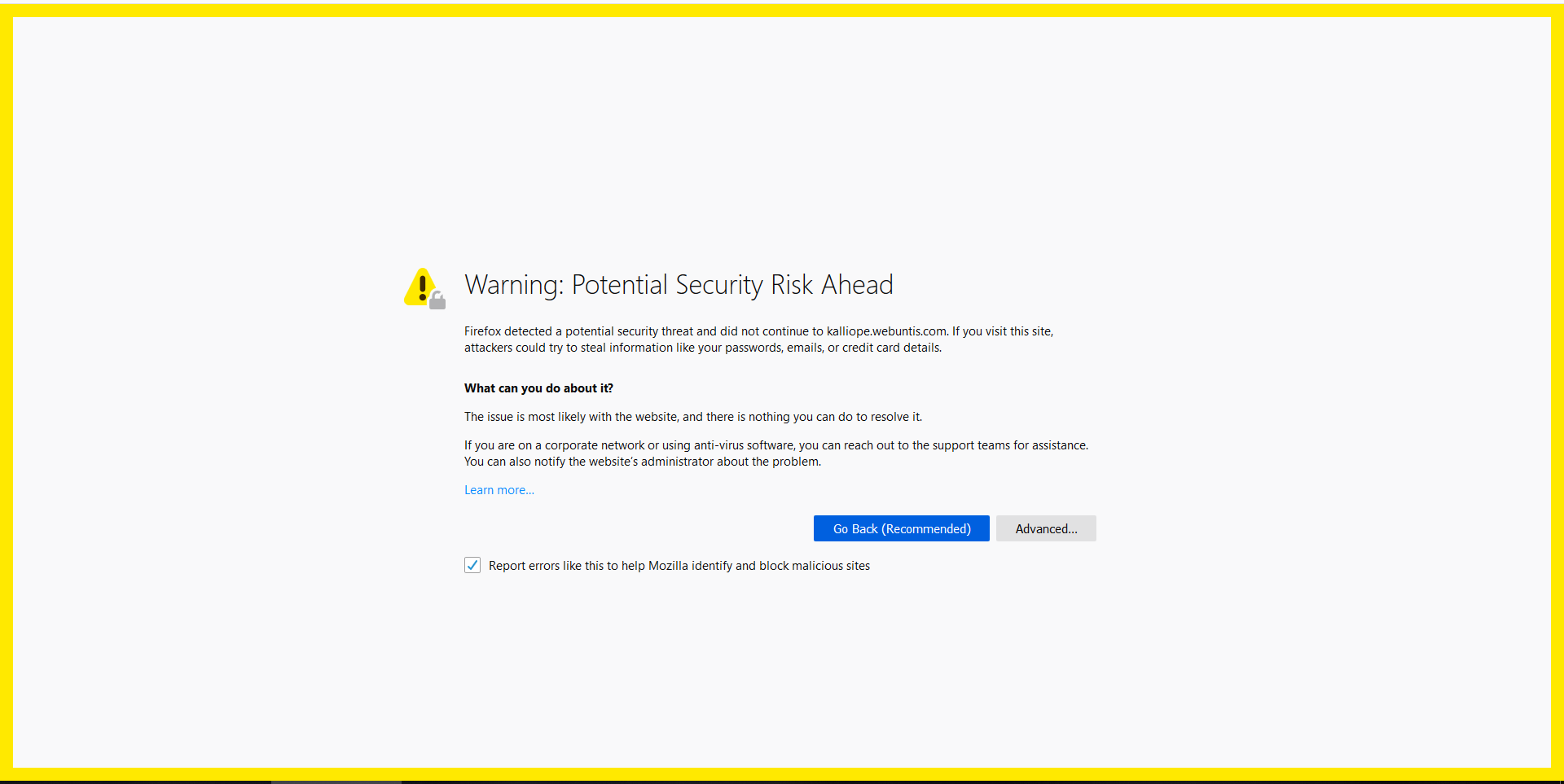
Task: Click 'Firefox detected a potential security threat' text
Action: coord(578,331)
